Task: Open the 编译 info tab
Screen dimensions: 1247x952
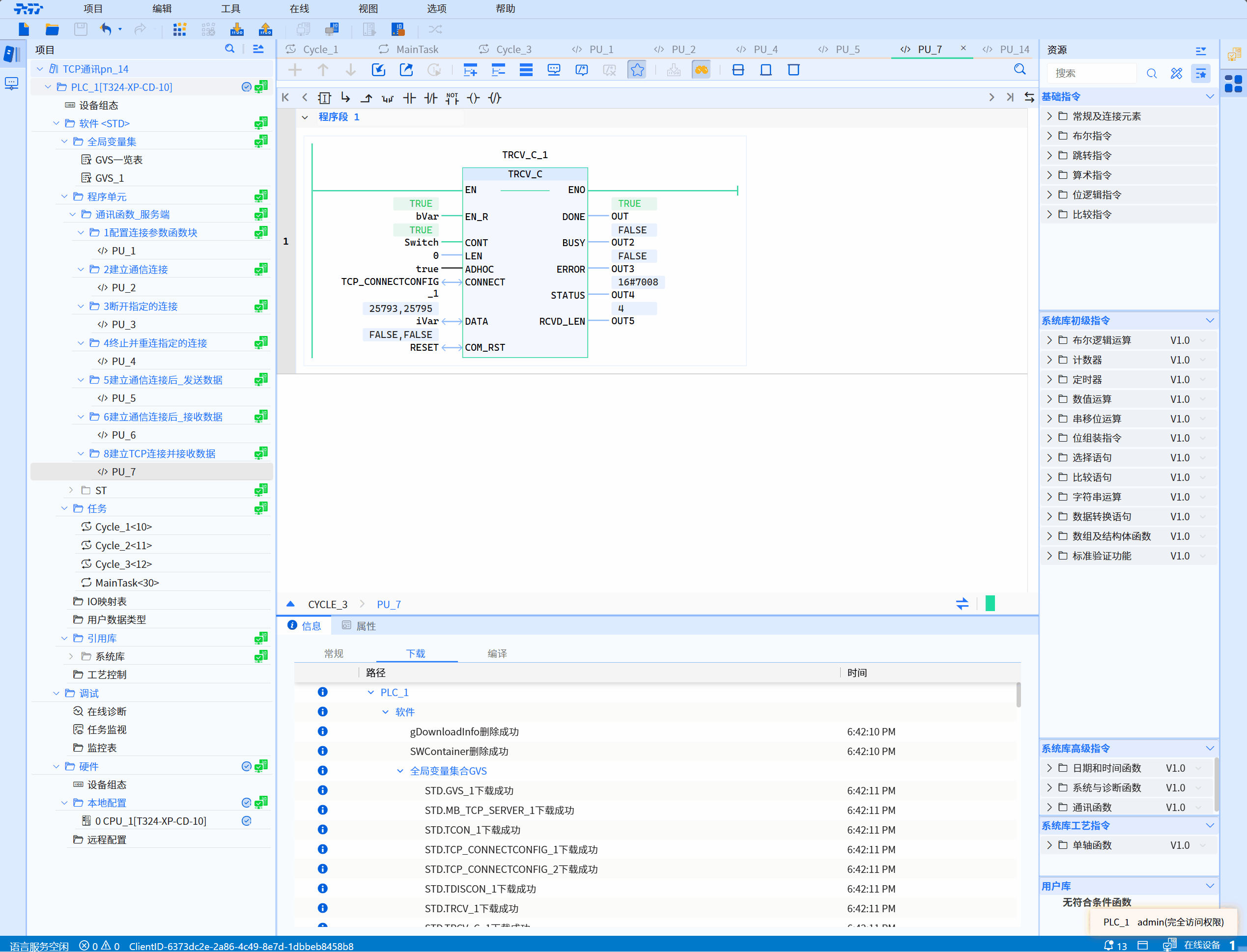Action: point(497,653)
